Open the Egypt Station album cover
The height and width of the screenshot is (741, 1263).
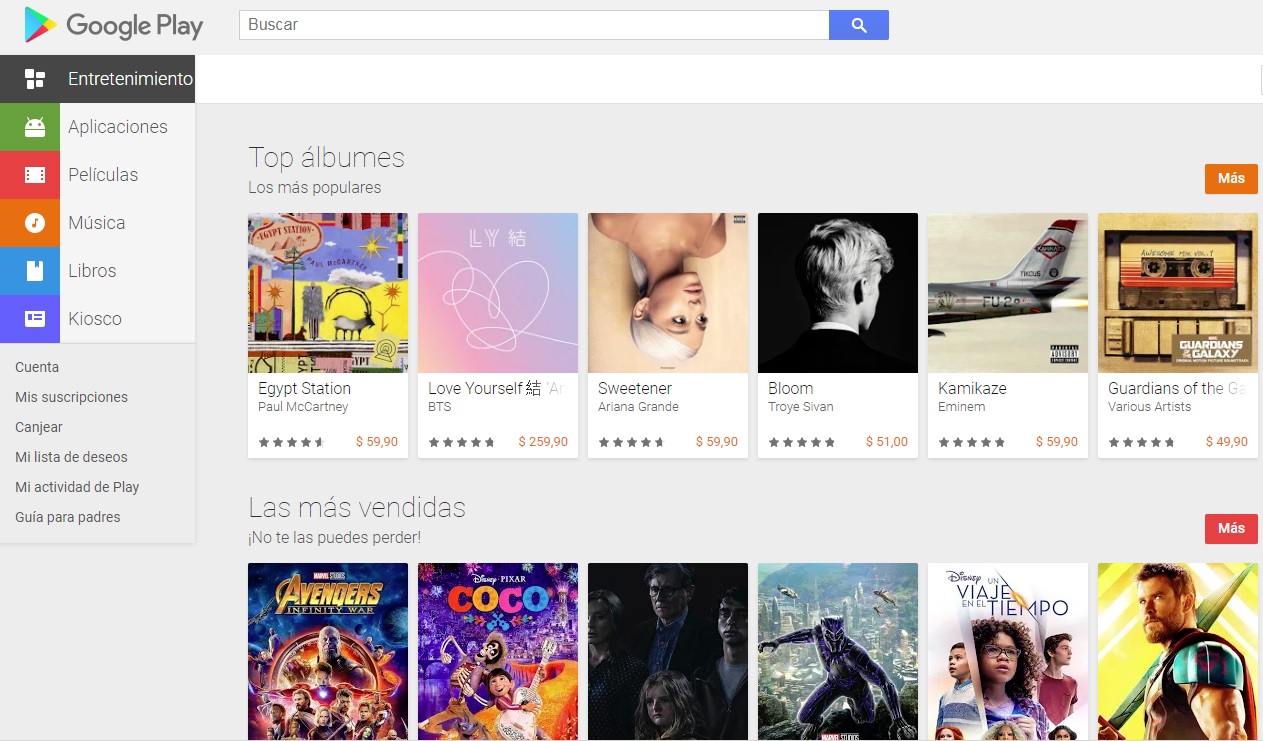coord(328,293)
